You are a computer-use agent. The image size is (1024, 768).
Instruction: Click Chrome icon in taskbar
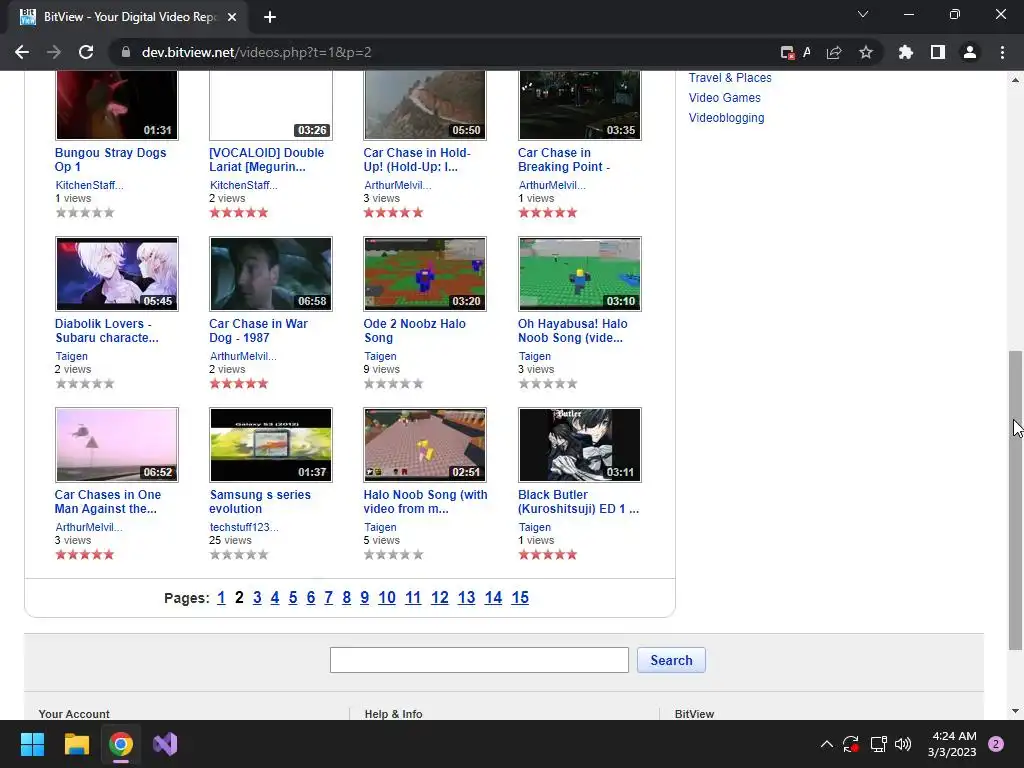(121, 744)
